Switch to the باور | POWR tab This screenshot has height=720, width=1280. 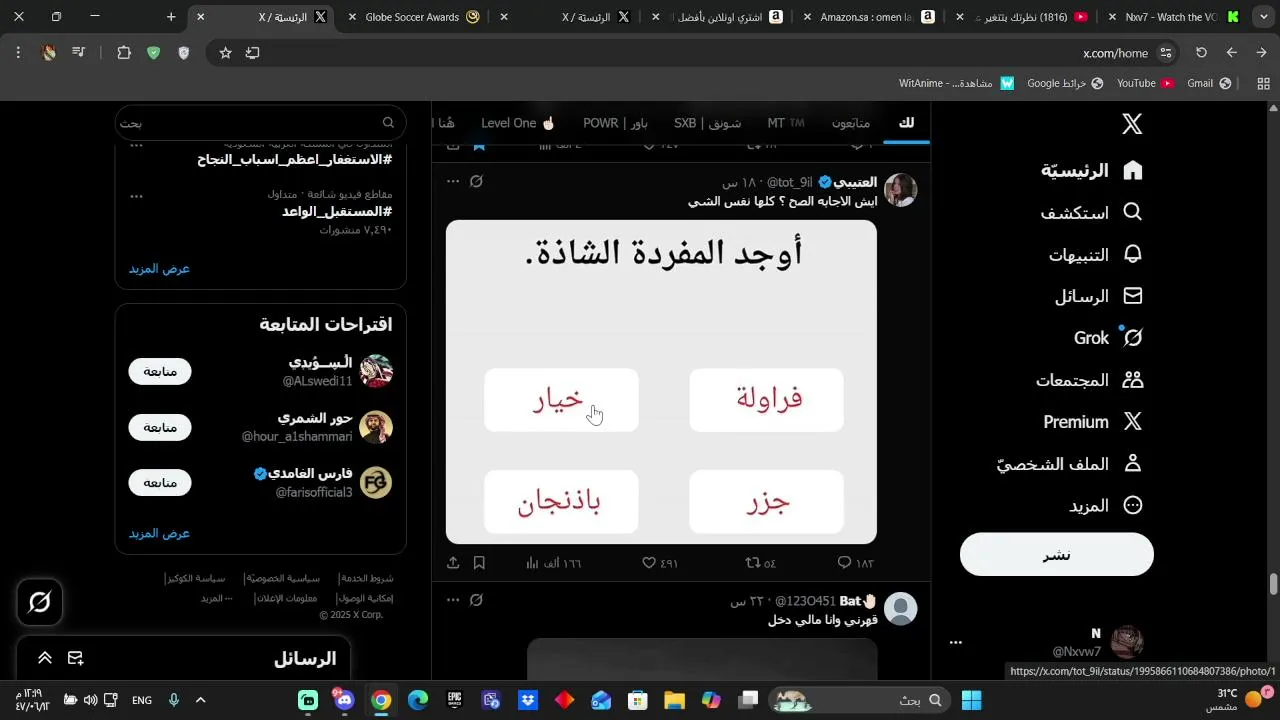tap(615, 123)
